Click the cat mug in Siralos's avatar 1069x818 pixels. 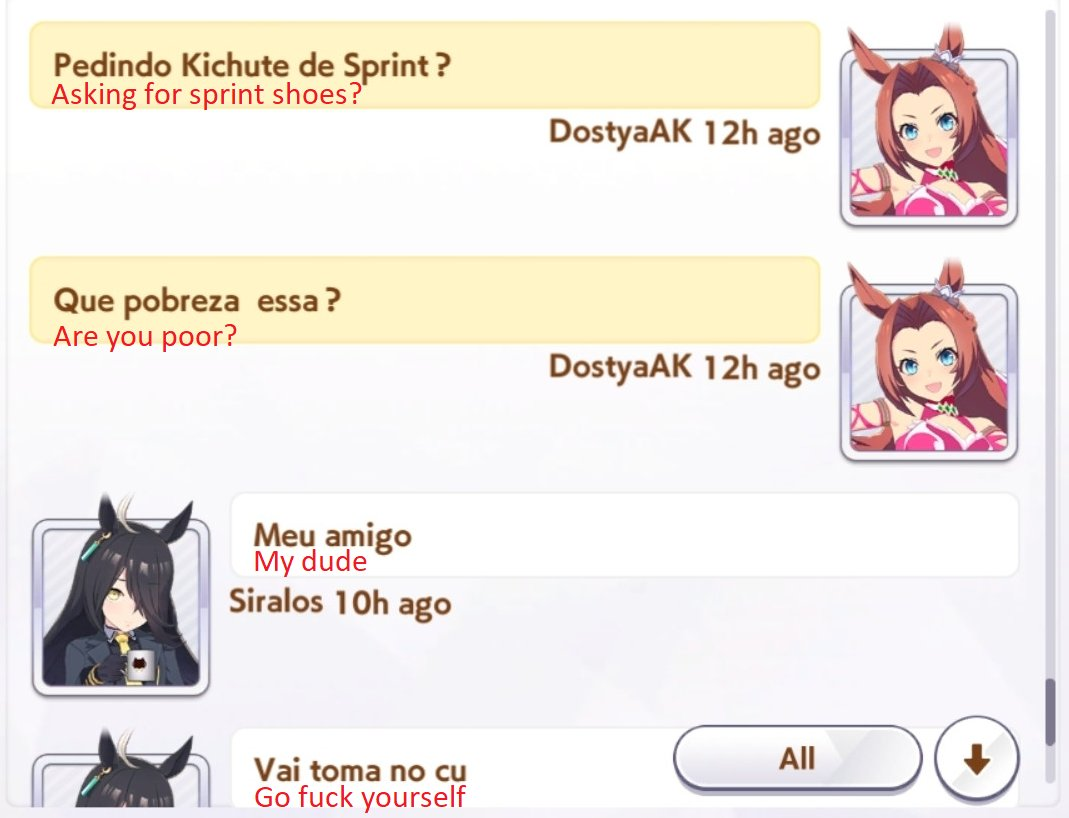click(x=142, y=665)
